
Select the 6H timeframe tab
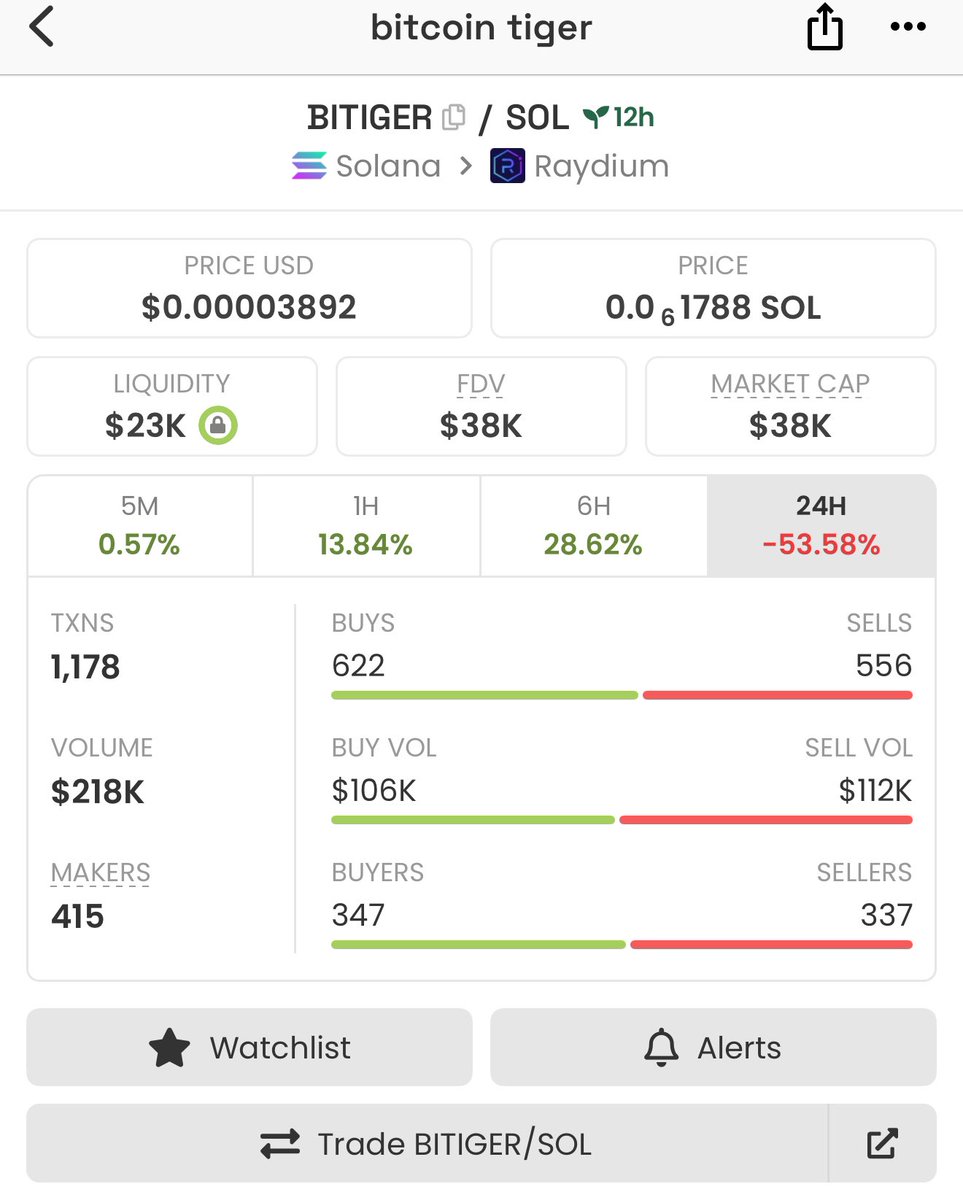tap(594, 526)
